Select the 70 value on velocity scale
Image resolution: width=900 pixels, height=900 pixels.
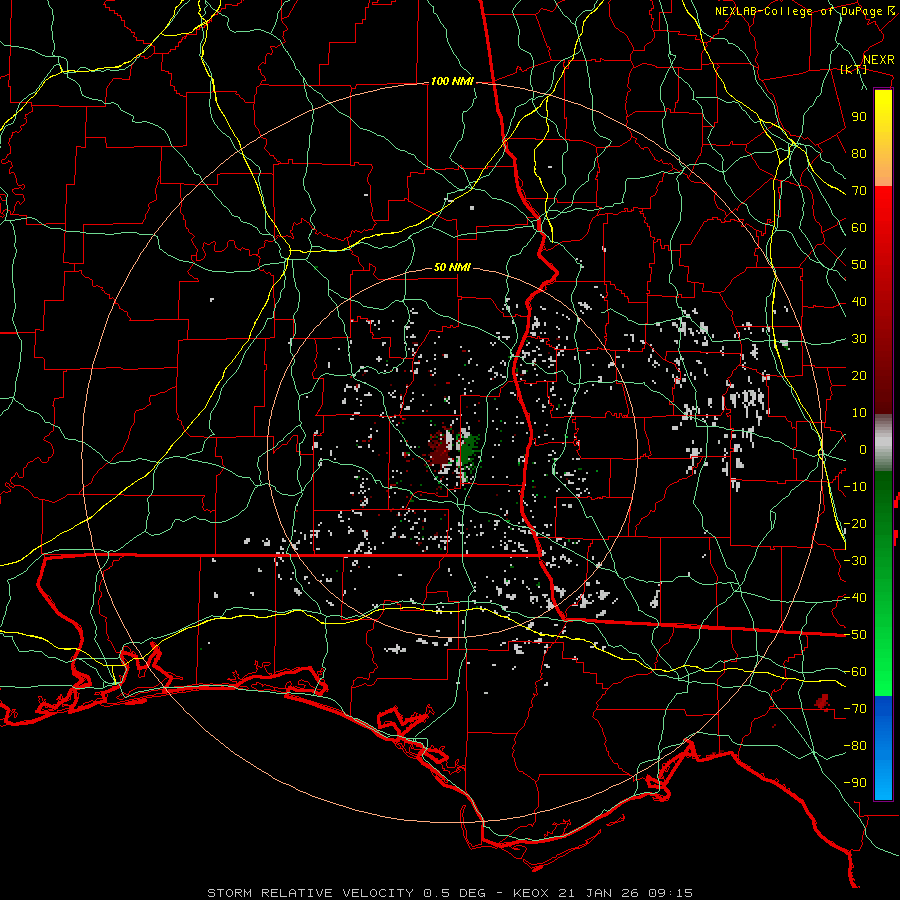coord(859,191)
